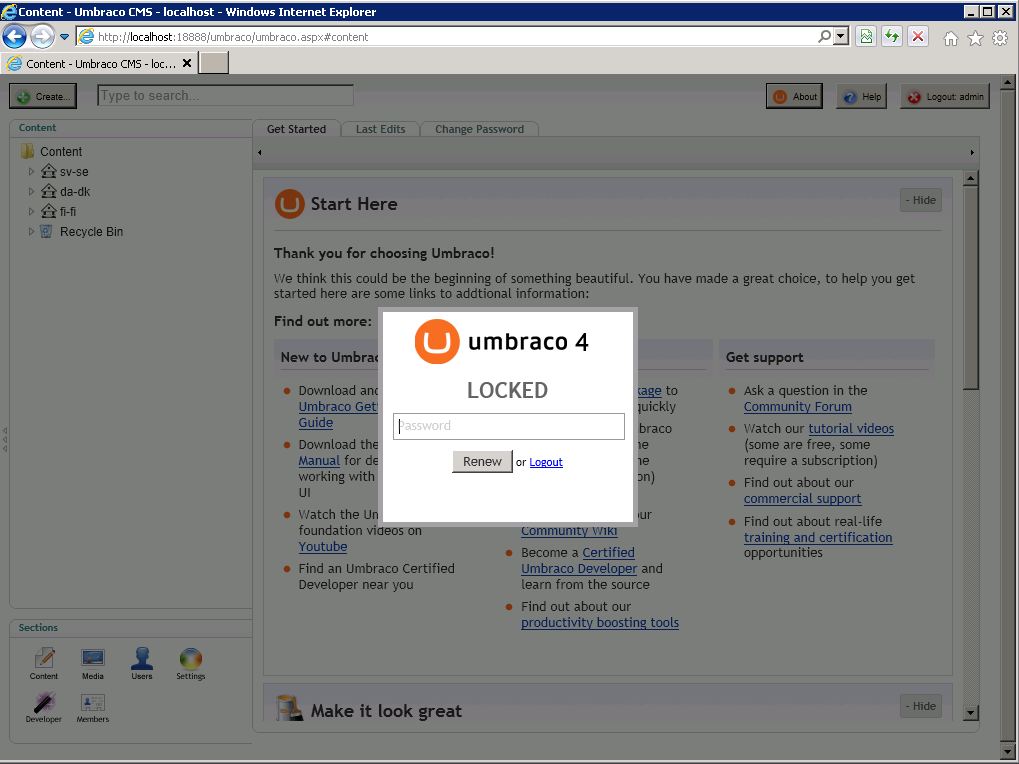Expand the Recycle Bin node
Screen dimensions: 1019x764
[x=31, y=231]
